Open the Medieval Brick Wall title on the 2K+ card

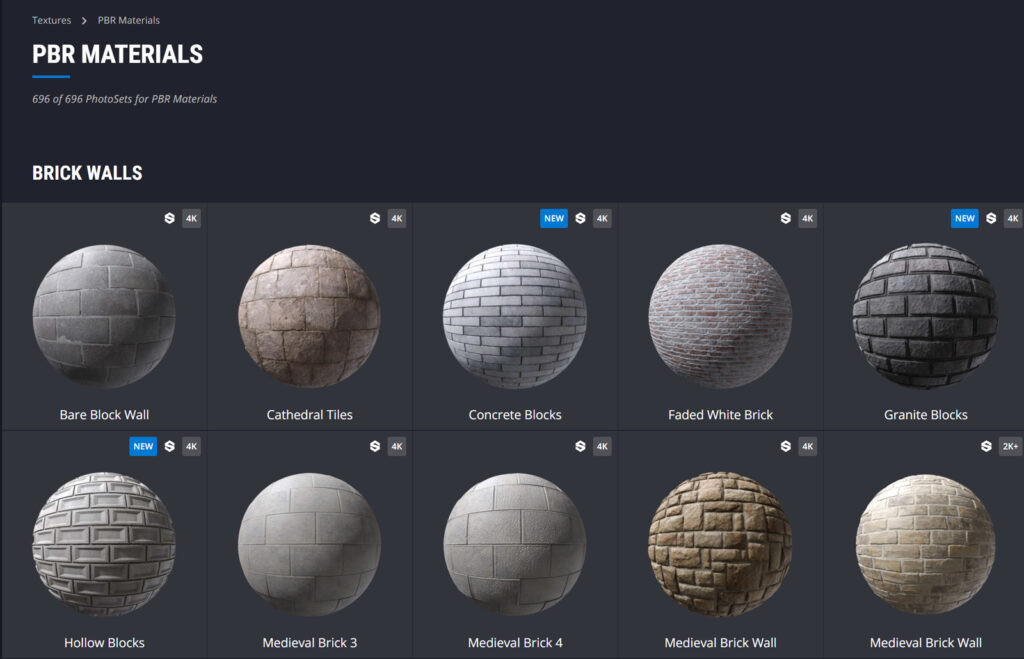click(x=926, y=643)
